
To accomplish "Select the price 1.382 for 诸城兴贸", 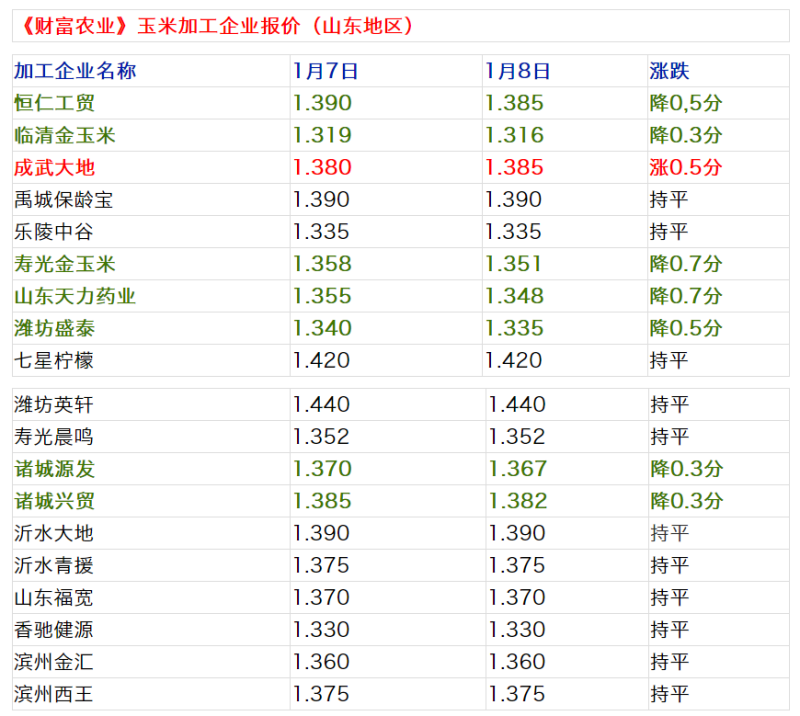I will point(518,501).
